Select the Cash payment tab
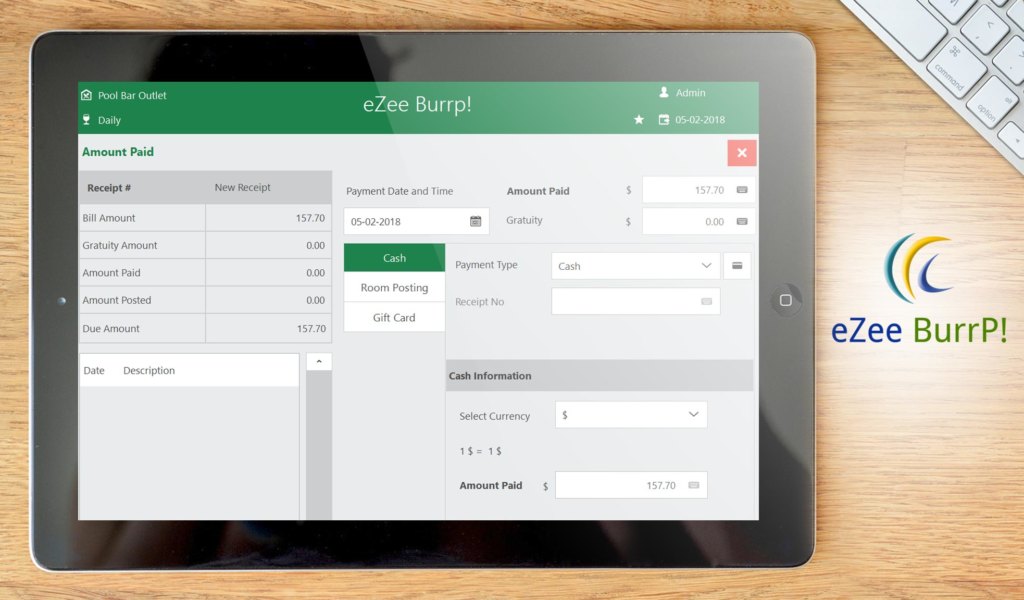The height and width of the screenshot is (600, 1024). 394,258
